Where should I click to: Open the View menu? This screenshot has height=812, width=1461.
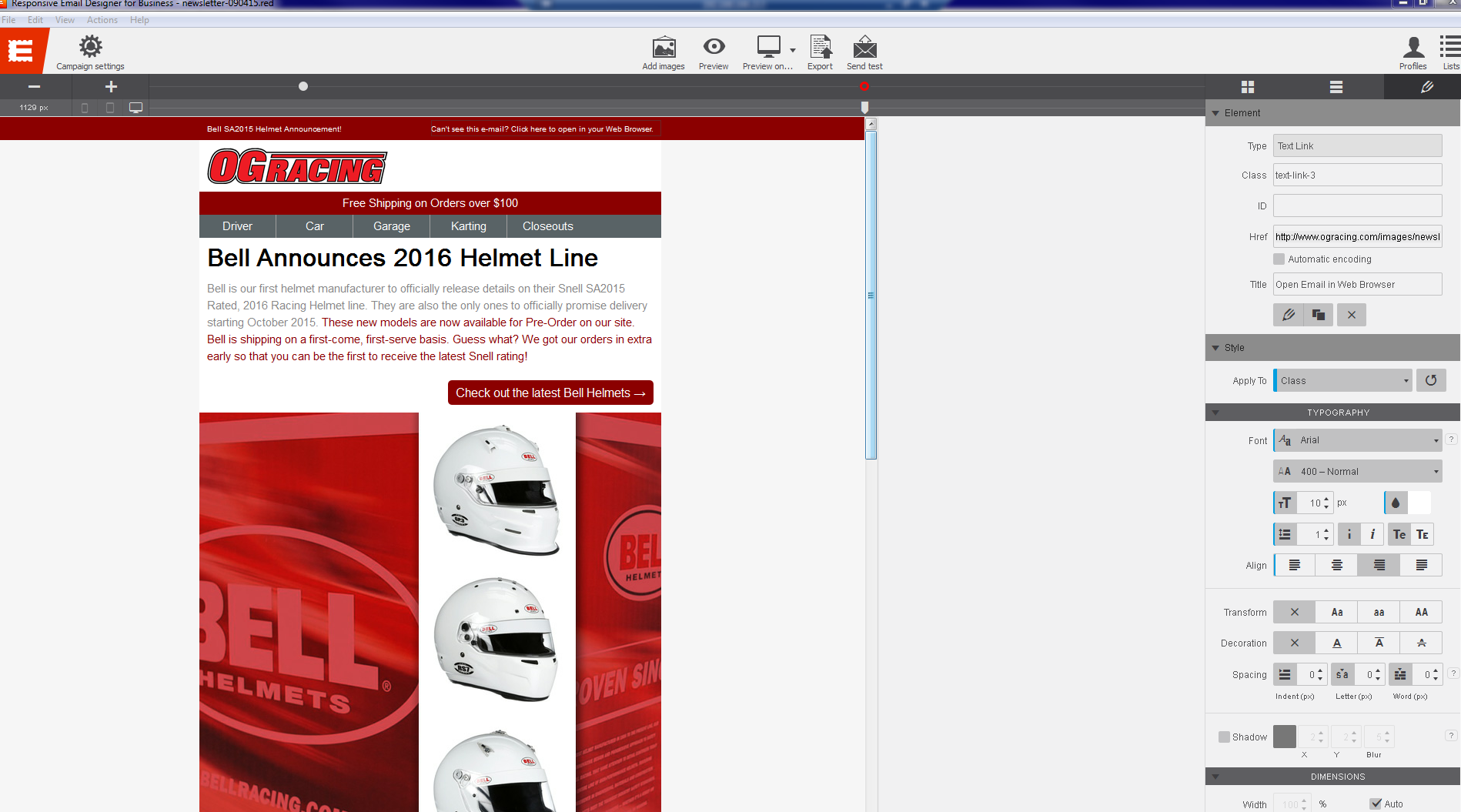coord(65,20)
